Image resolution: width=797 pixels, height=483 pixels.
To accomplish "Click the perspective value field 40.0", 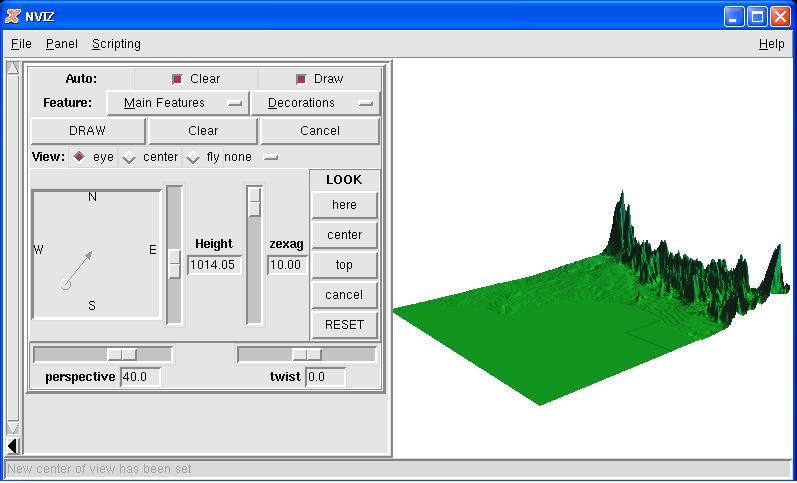I will [140, 377].
